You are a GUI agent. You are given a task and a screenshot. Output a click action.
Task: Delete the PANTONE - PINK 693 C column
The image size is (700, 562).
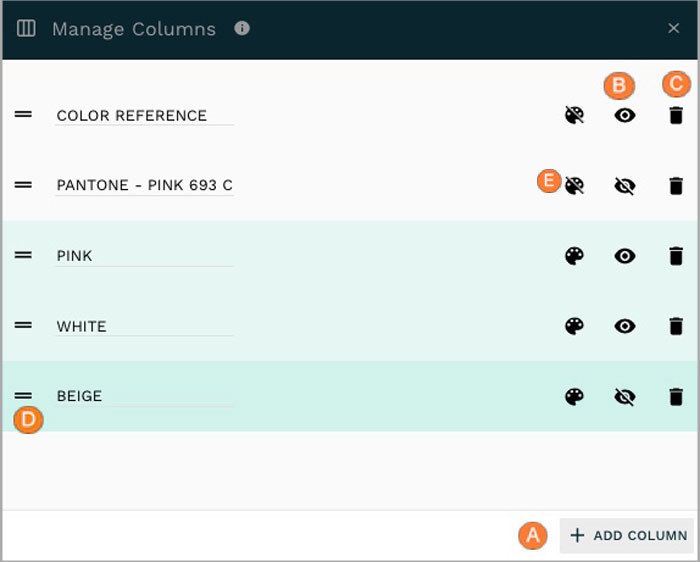[676, 186]
